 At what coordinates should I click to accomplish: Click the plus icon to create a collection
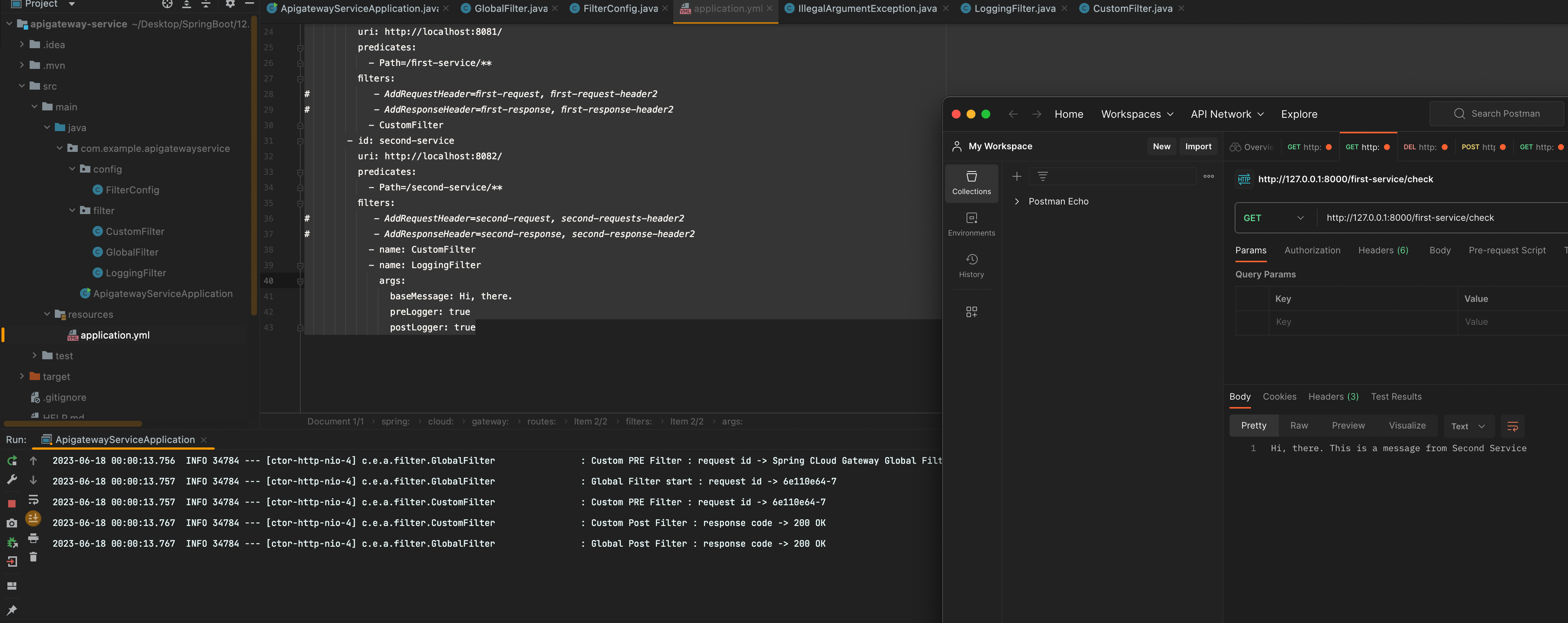coord(1017,177)
